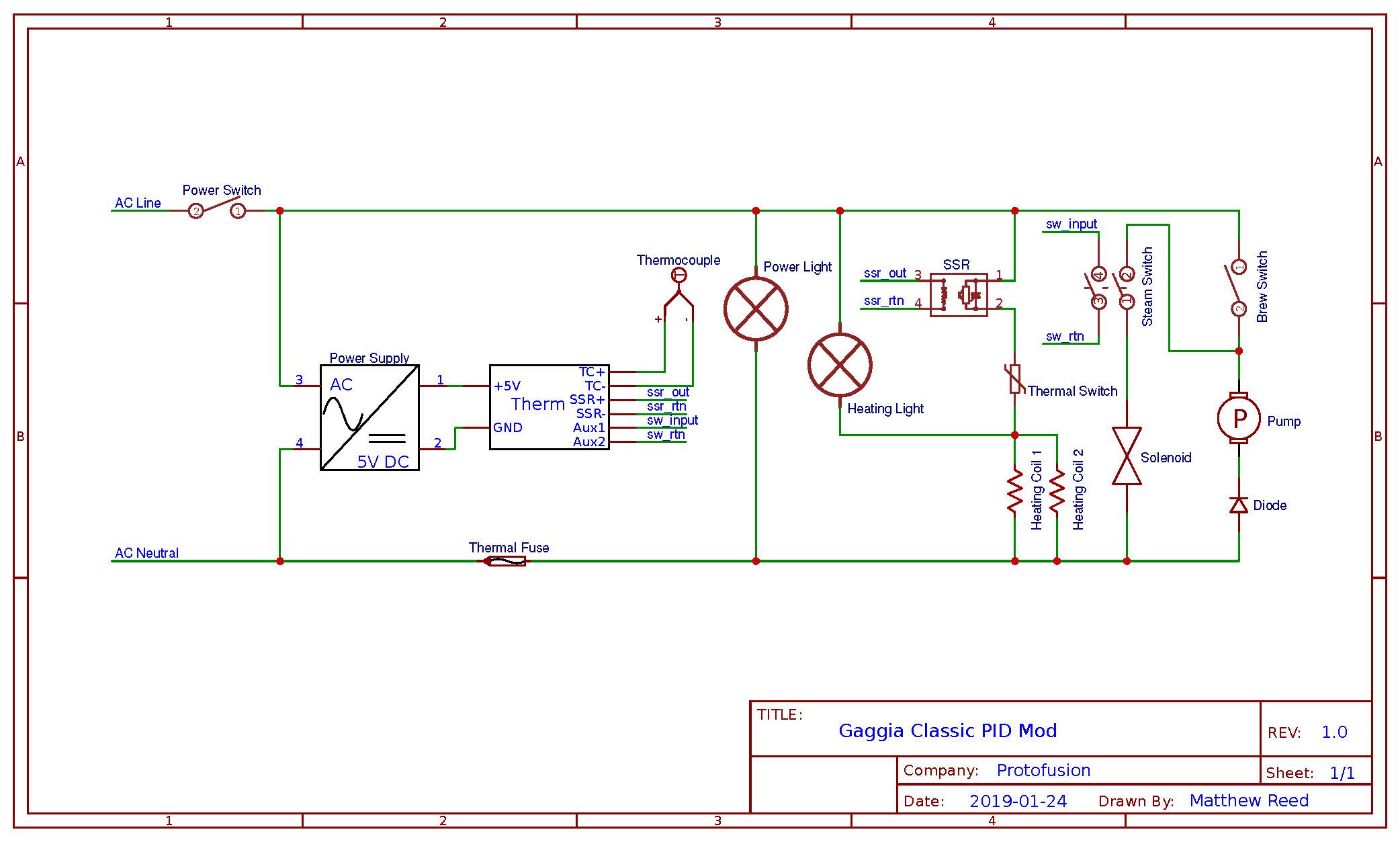The width and height of the screenshot is (1400, 842).
Task: Click the ssr_rtn net label beside SSR pin 4
Action: (883, 300)
